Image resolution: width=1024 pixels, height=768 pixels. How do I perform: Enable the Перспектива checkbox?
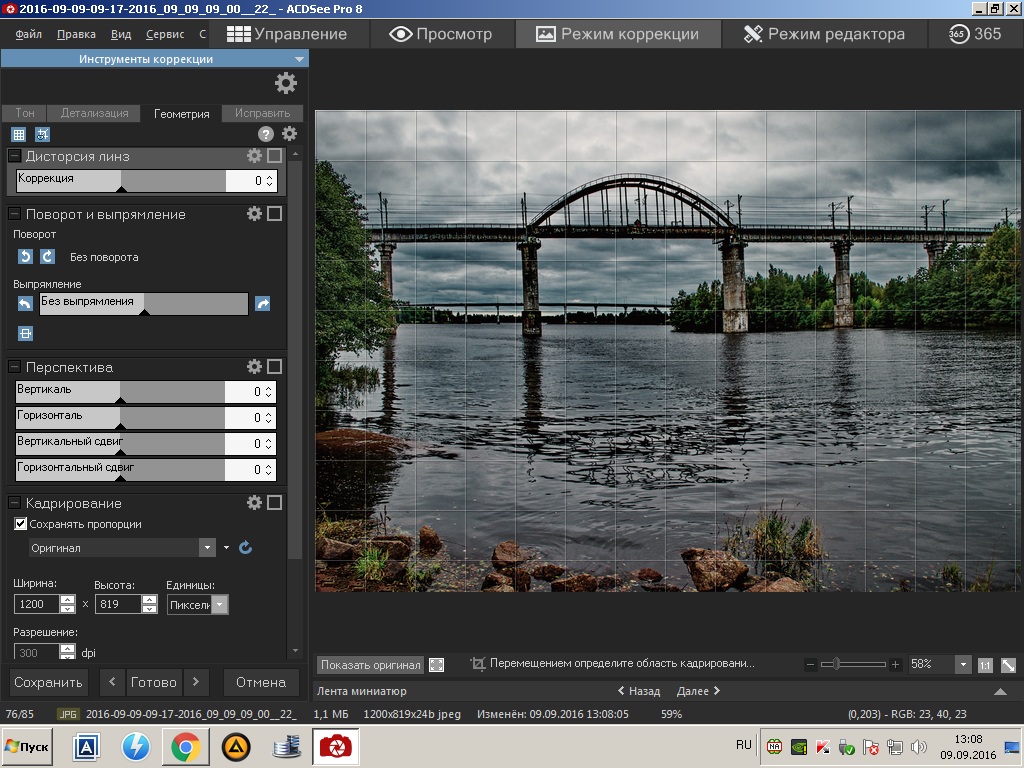275,366
